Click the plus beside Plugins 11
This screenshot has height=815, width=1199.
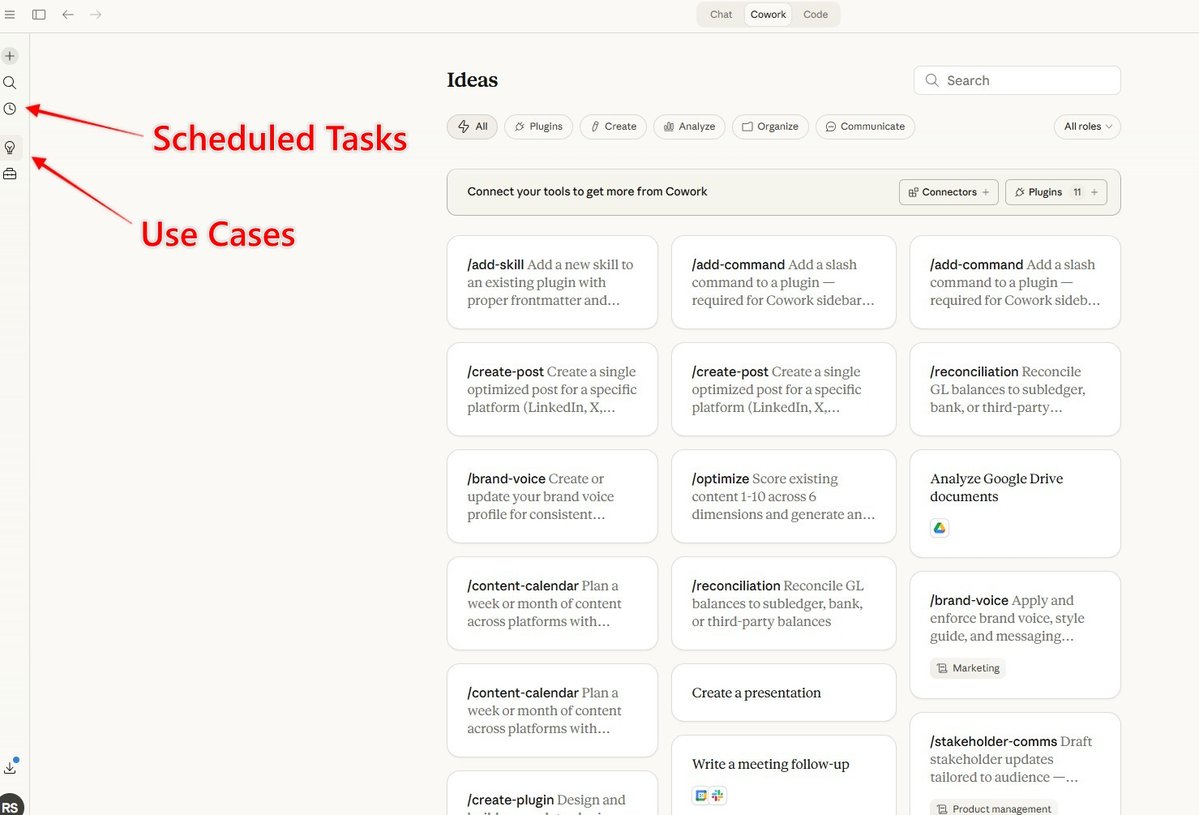tap(1094, 192)
